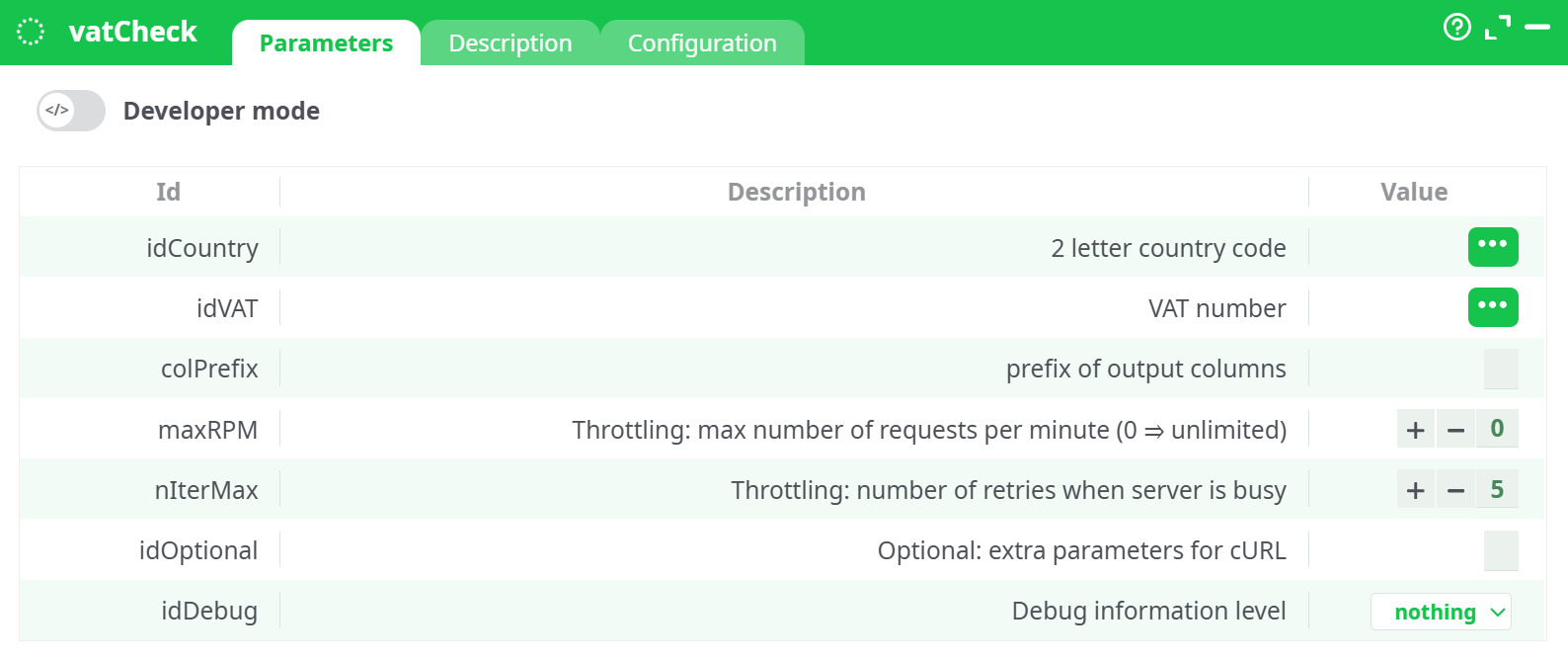This screenshot has width=1568, height=661.
Task: Click the code symbol on Developer mode switch
Action: 56,110
